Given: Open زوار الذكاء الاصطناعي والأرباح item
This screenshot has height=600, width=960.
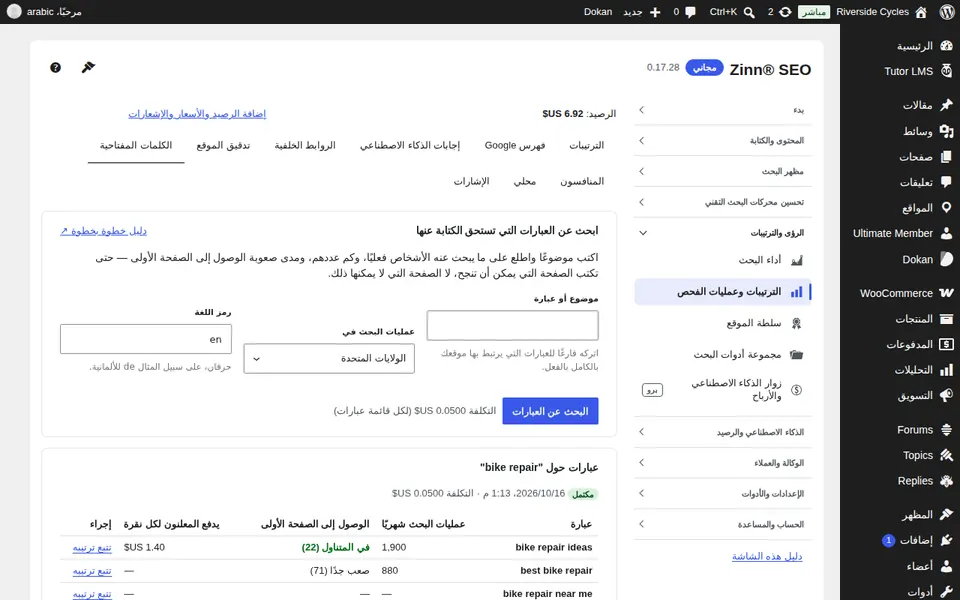Looking at the screenshot, I should coord(723,389).
